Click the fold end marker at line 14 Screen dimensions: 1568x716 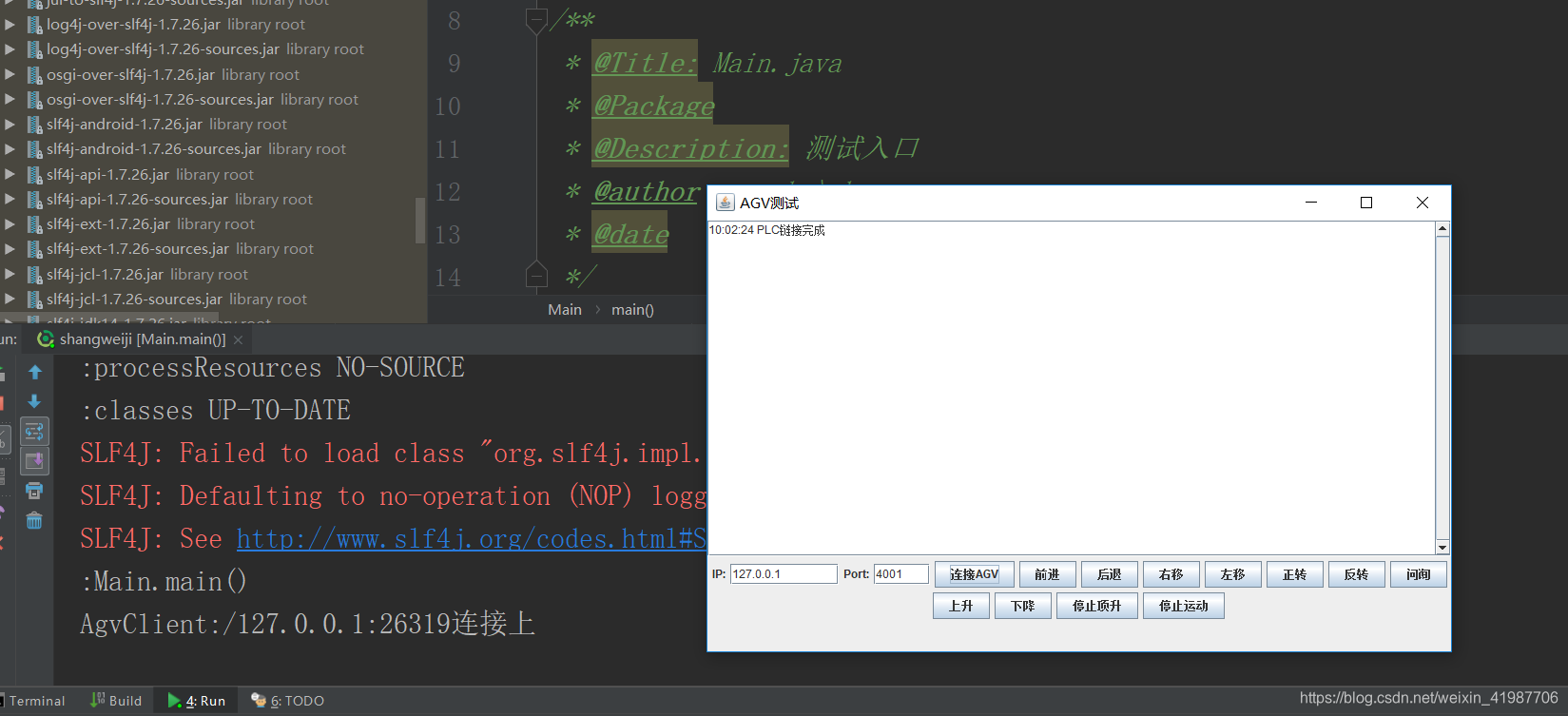point(536,276)
